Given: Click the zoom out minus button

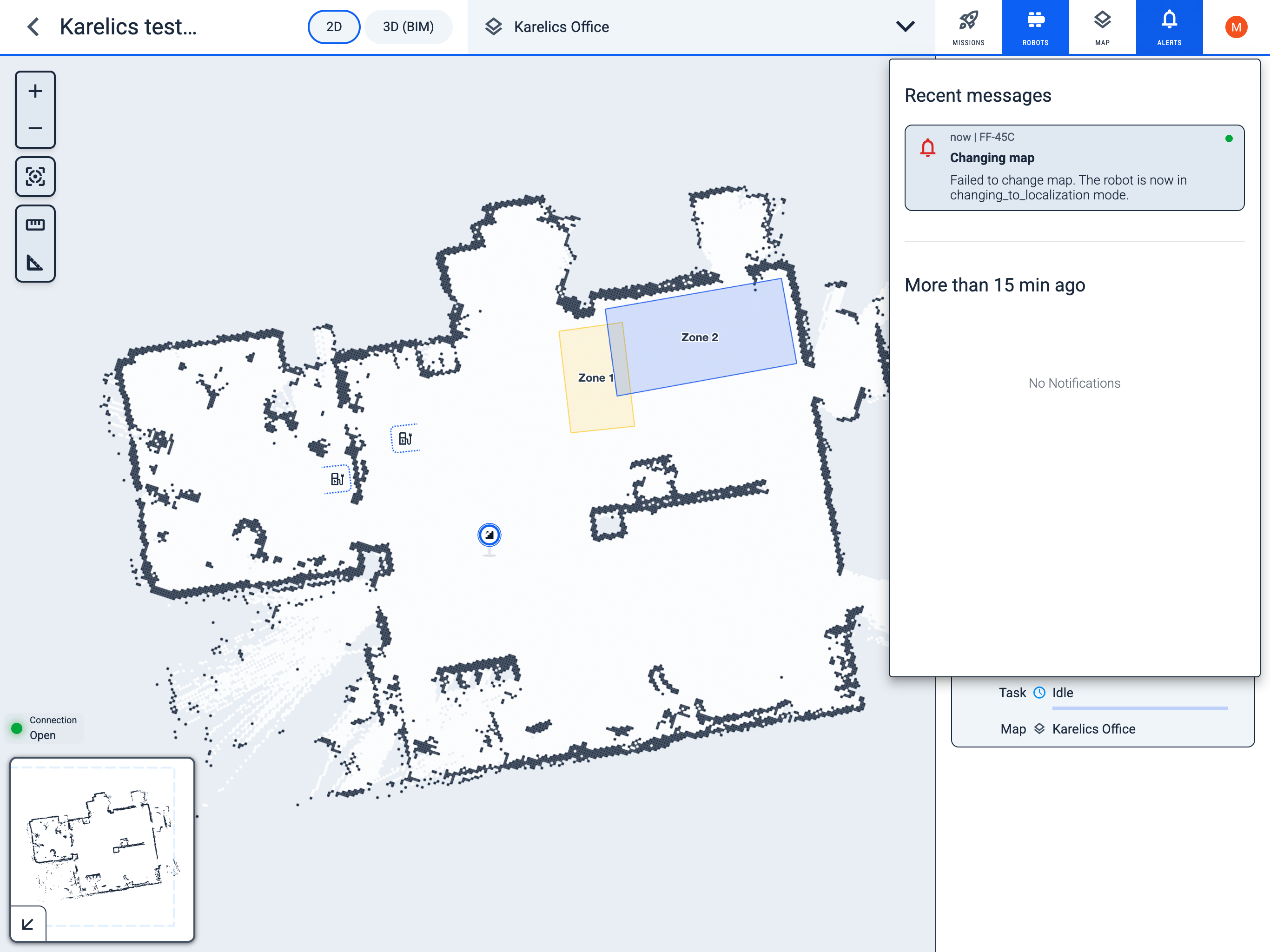Looking at the screenshot, I should 35,128.
